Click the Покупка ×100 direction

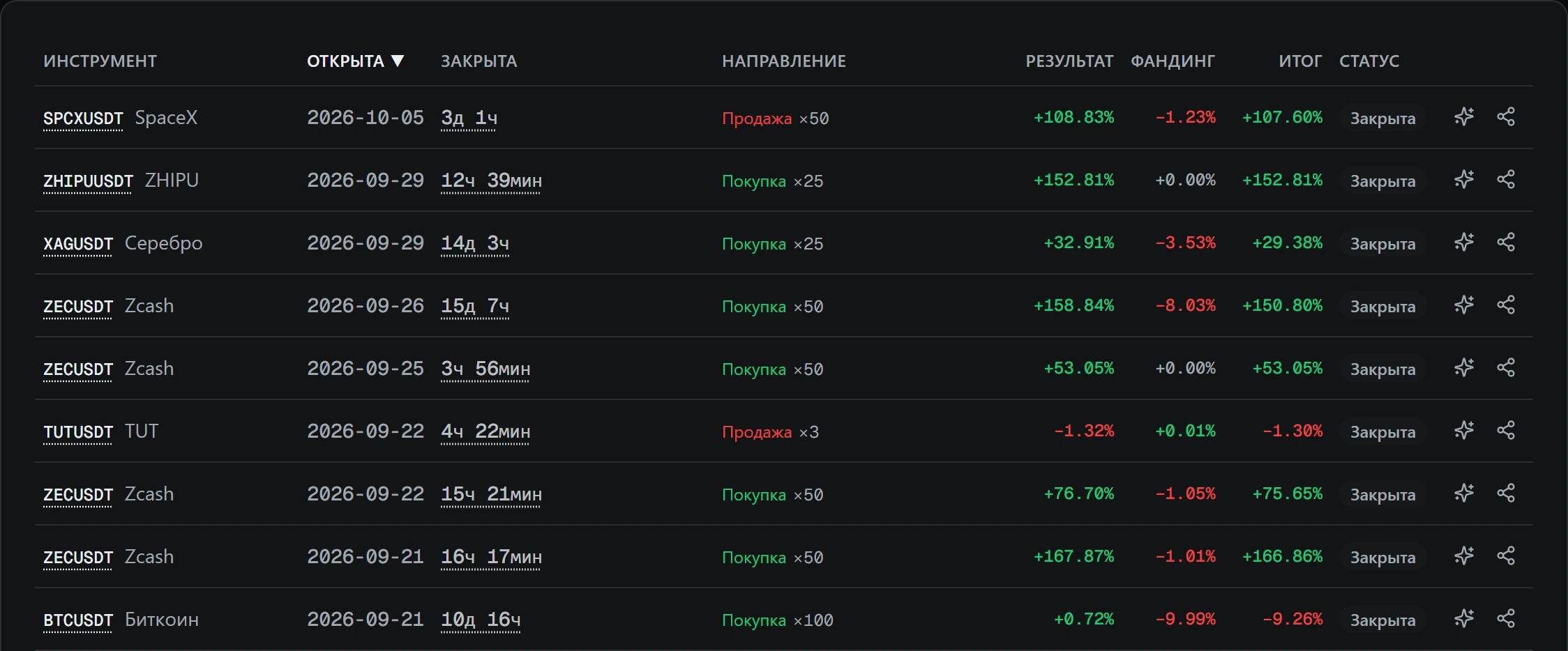(778, 620)
